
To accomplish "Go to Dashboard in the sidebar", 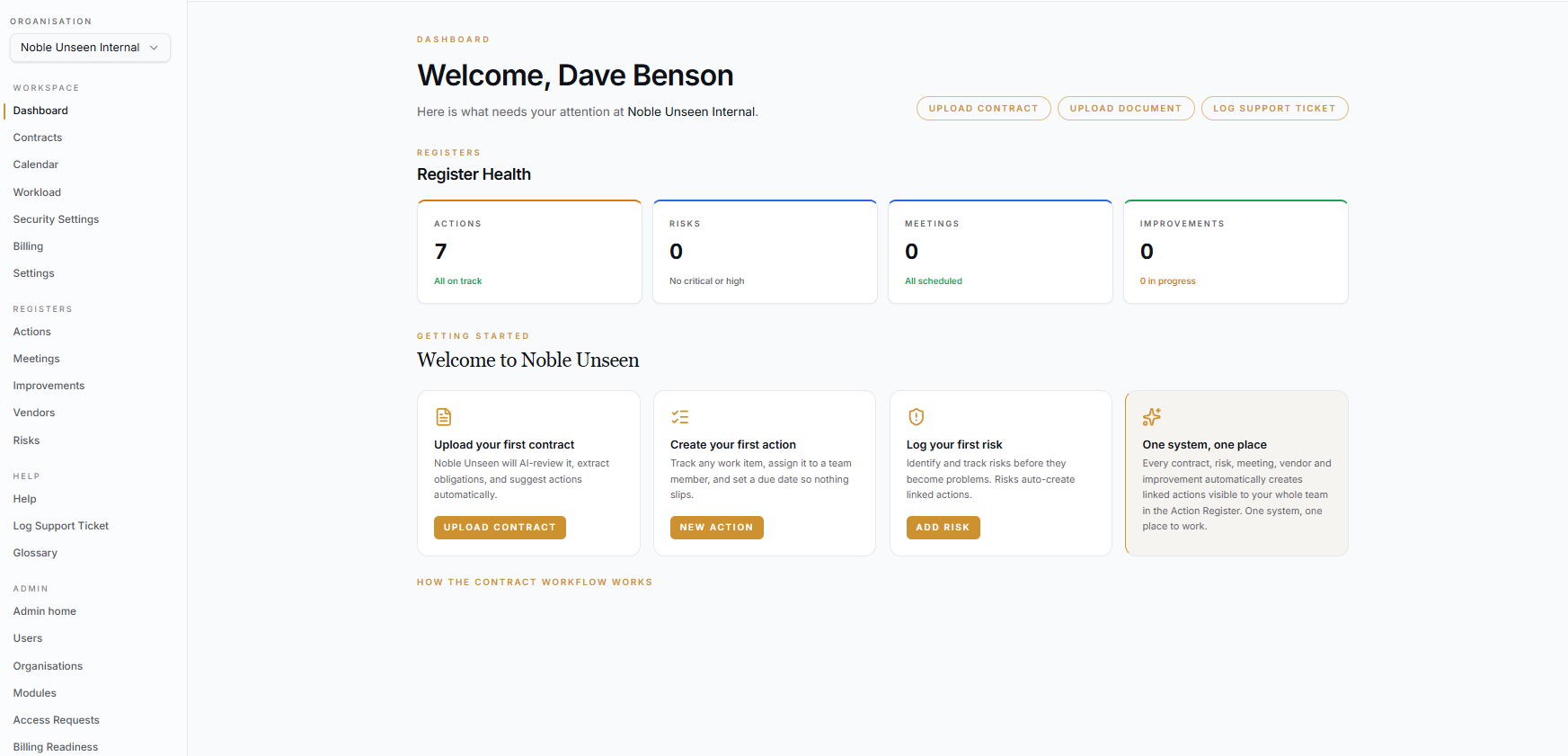I will click(x=40, y=111).
